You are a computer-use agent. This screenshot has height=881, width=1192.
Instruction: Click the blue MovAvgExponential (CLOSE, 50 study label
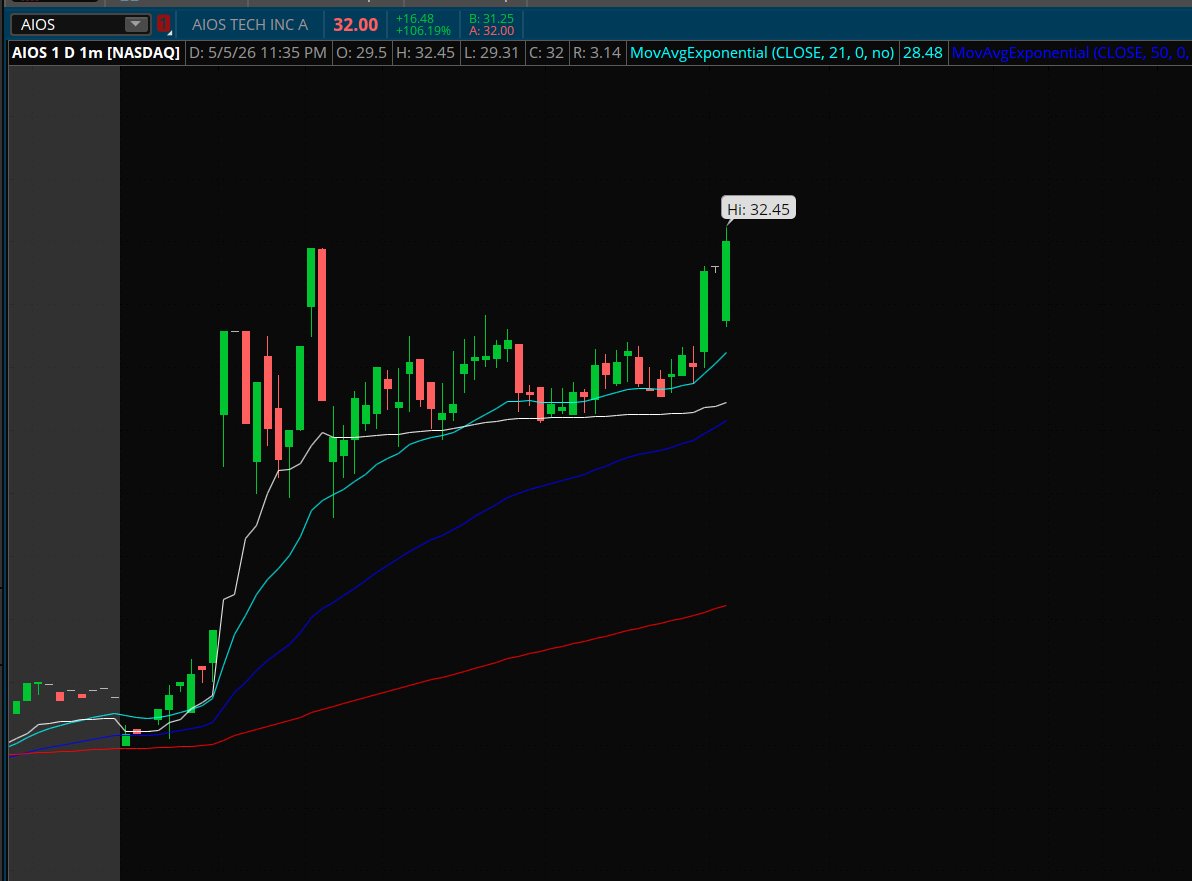1070,52
